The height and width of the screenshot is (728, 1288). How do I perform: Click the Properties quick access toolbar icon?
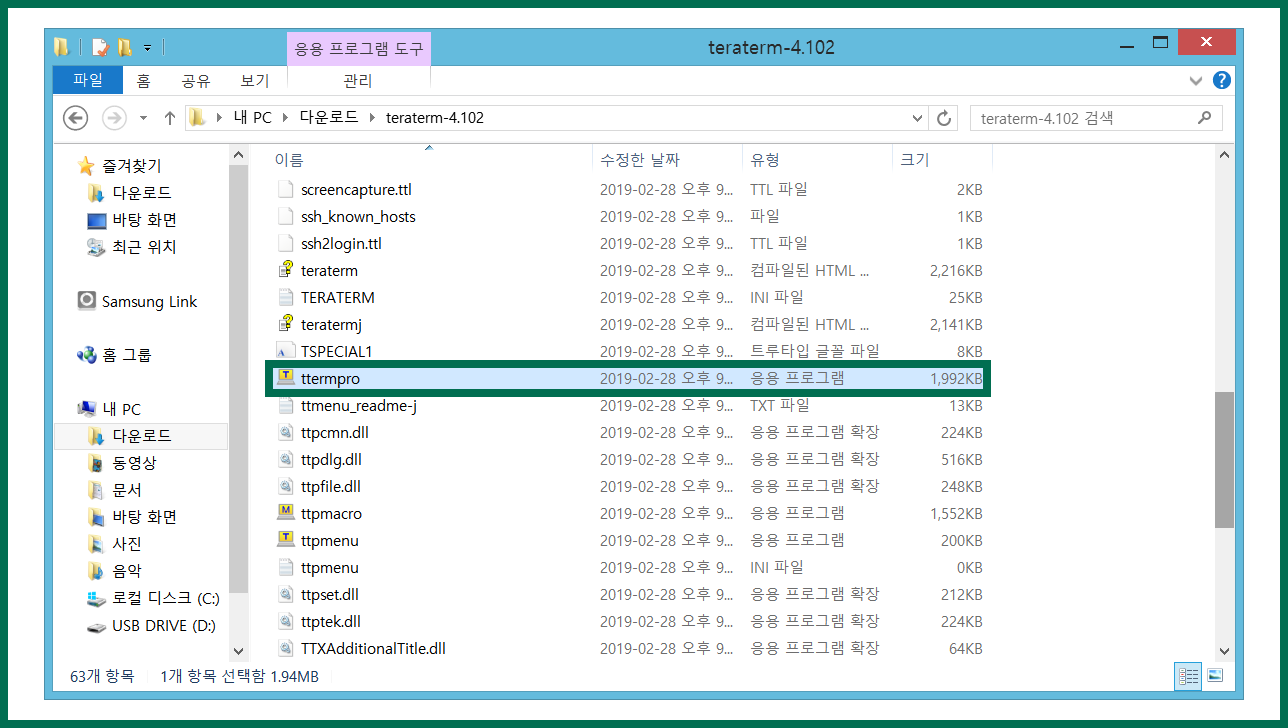tap(100, 47)
